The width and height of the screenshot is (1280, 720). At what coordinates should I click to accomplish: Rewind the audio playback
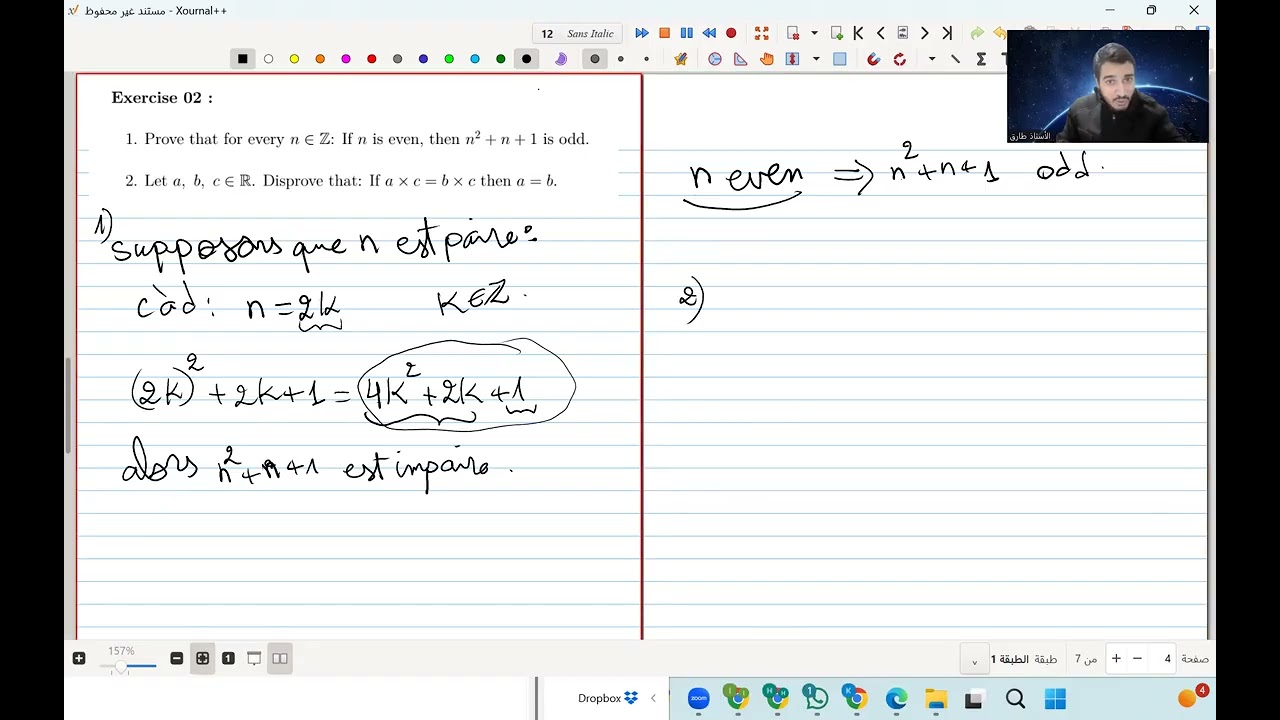(x=709, y=33)
